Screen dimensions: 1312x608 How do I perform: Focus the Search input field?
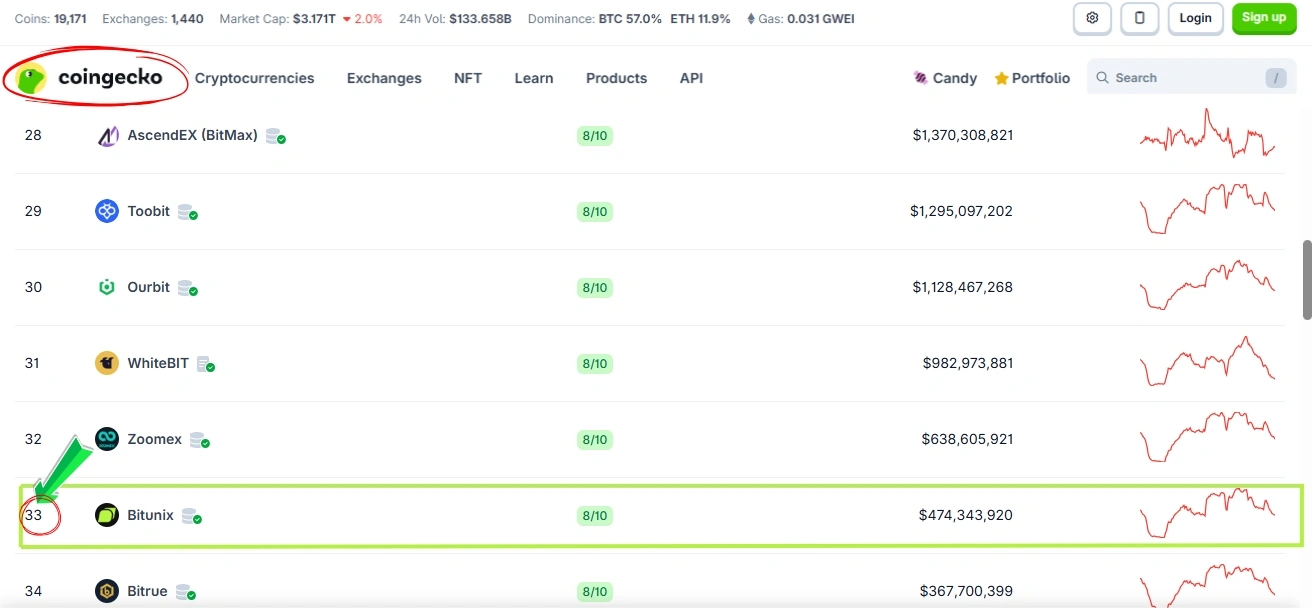coord(1191,78)
